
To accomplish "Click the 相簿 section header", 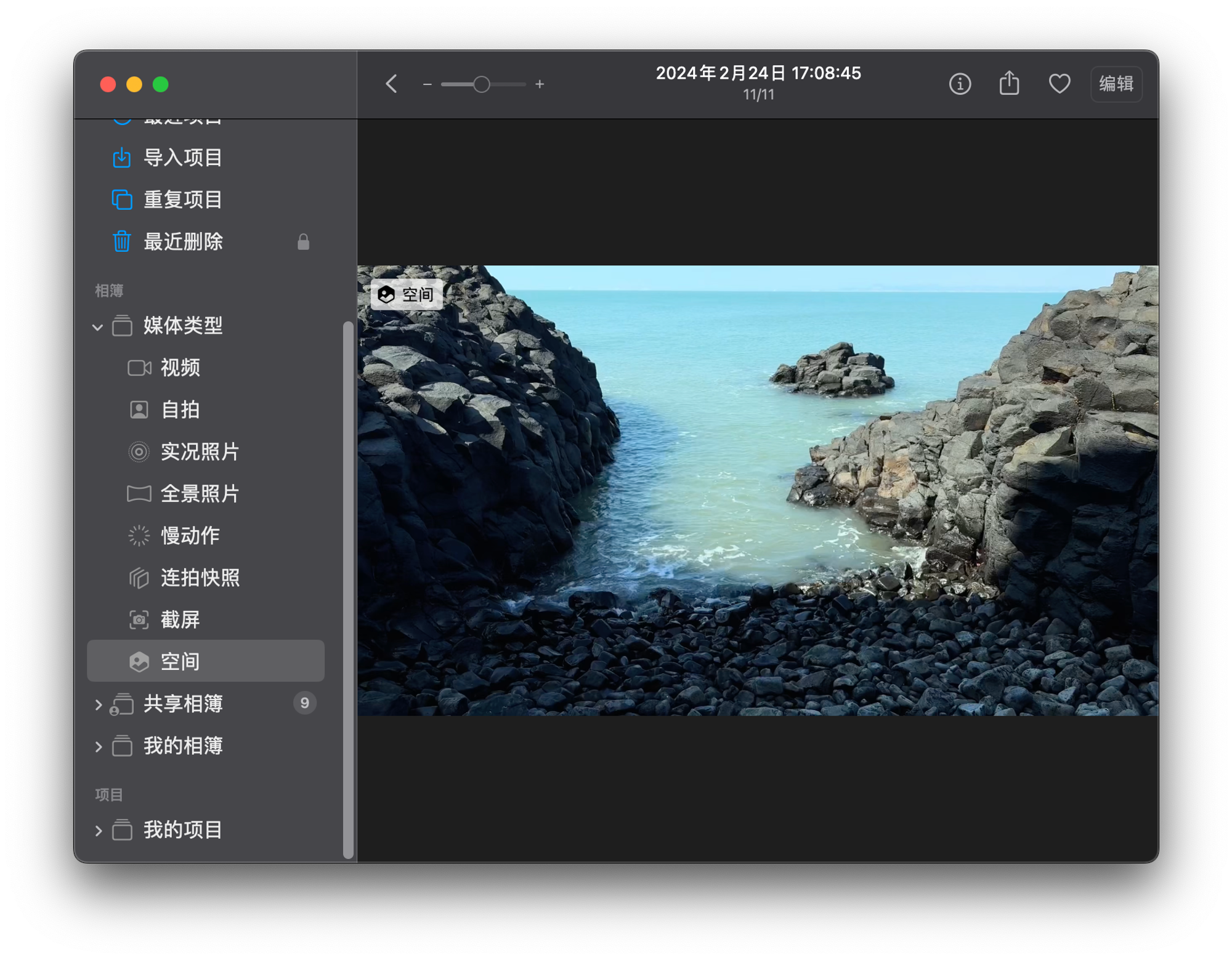I will coord(109,291).
